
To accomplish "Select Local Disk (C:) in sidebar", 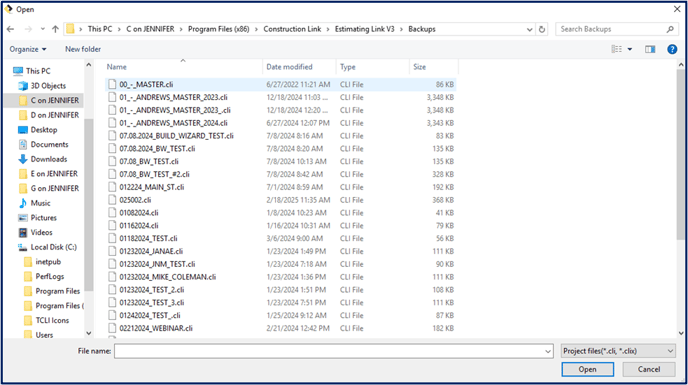I will coord(53,247).
